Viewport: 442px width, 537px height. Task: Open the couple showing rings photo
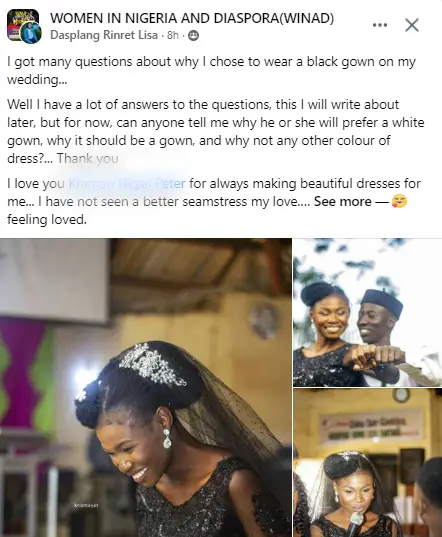[368, 312]
